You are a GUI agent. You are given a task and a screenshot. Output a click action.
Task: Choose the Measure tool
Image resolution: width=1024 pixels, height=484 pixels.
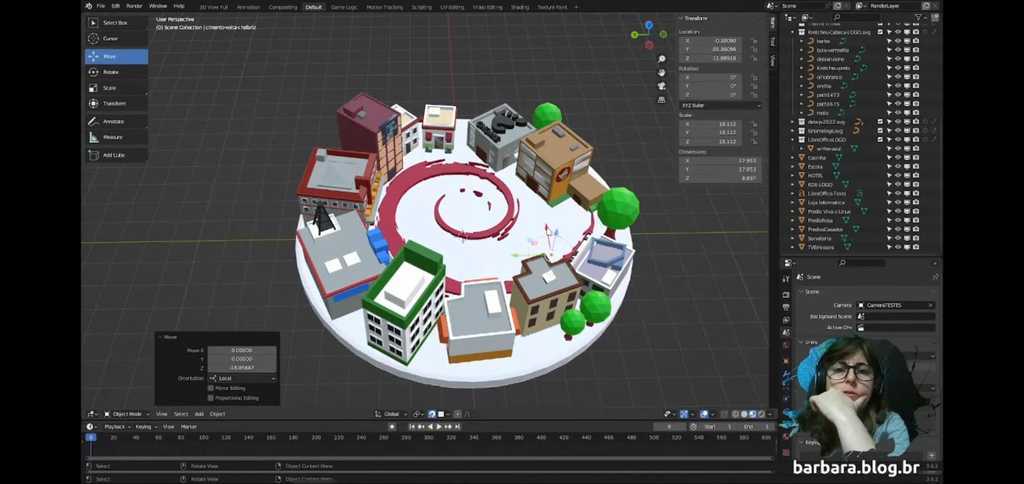[x=116, y=137]
